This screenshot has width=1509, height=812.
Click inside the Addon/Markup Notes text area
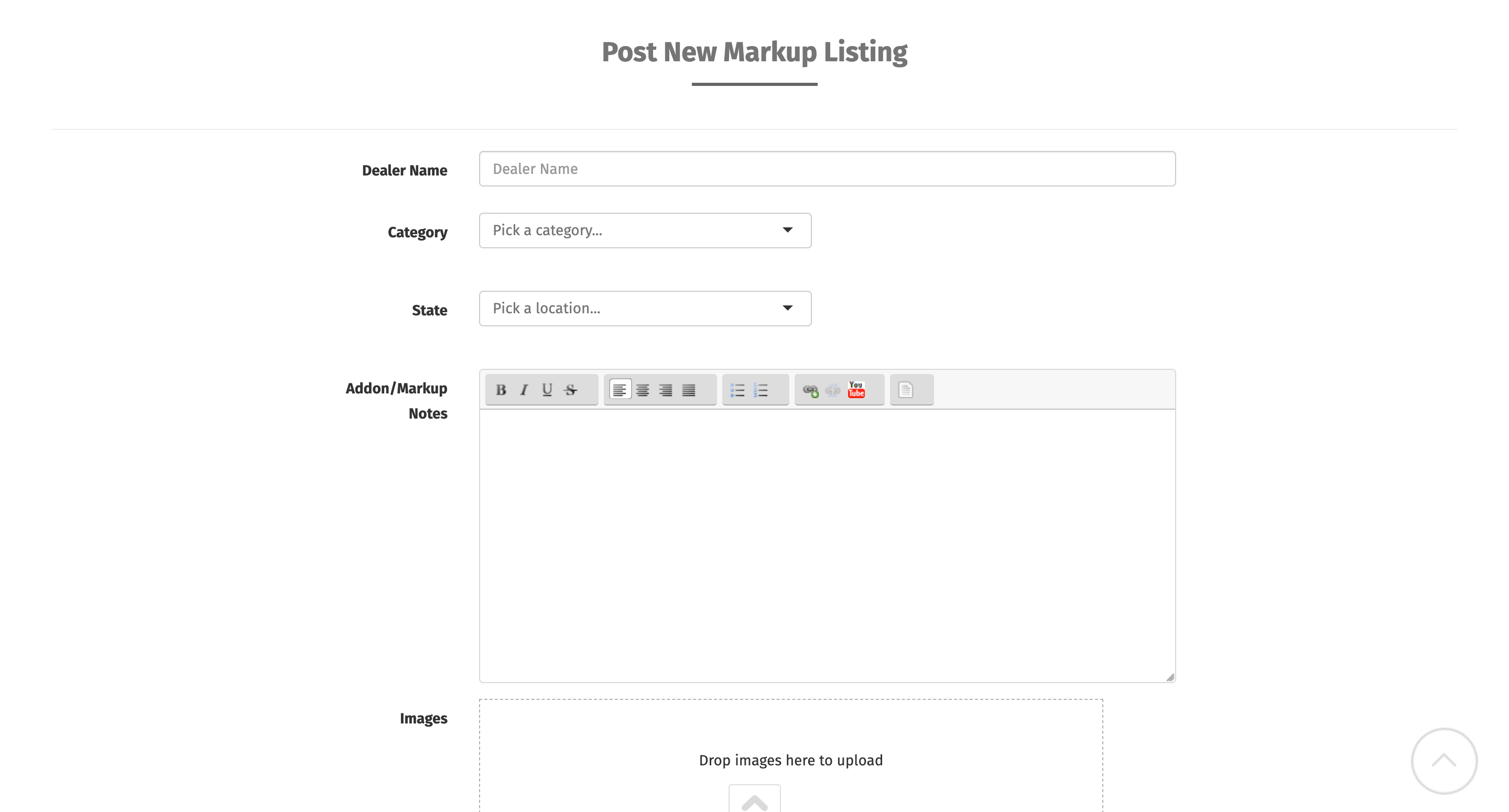coord(827,544)
